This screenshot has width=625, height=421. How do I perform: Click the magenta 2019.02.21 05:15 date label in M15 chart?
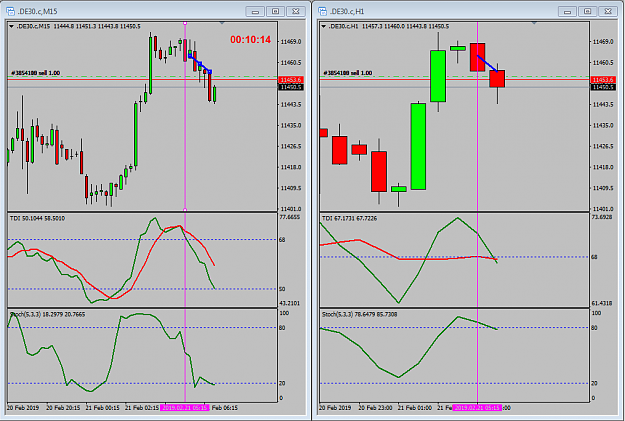tap(185, 408)
